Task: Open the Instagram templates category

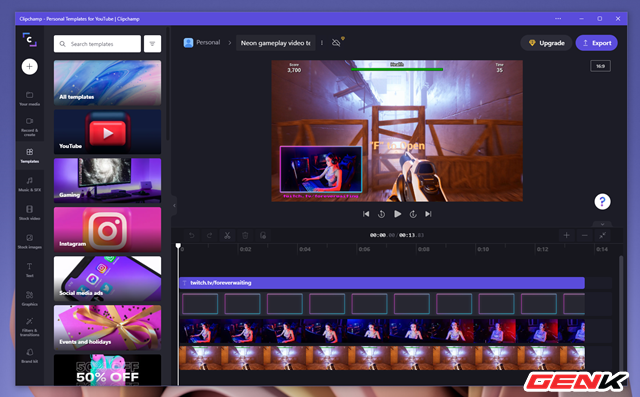Action: (x=107, y=229)
